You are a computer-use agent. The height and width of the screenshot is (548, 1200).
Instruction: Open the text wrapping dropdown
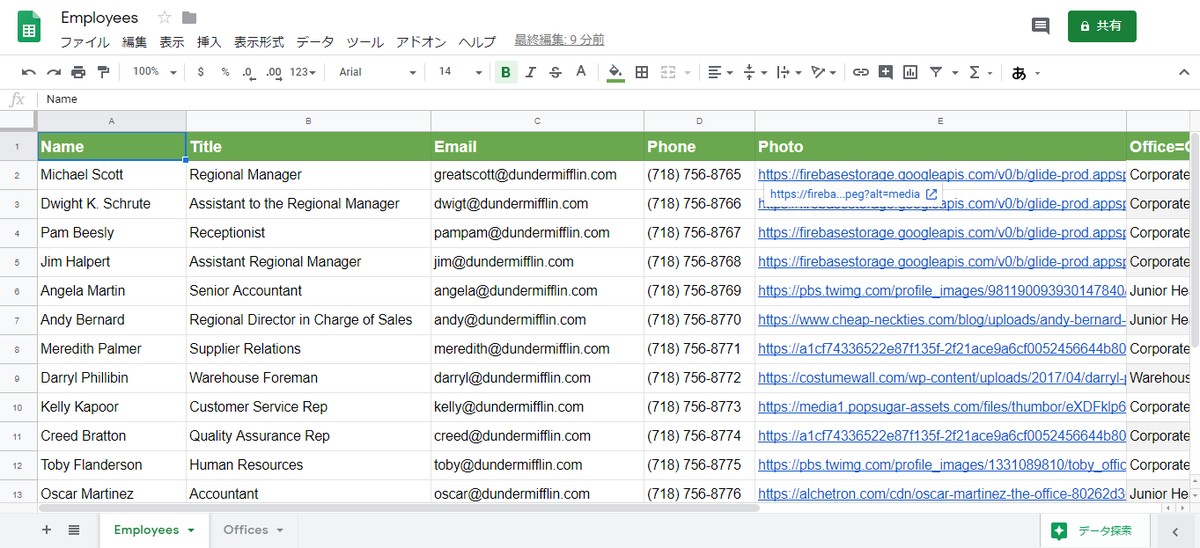point(789,72)
